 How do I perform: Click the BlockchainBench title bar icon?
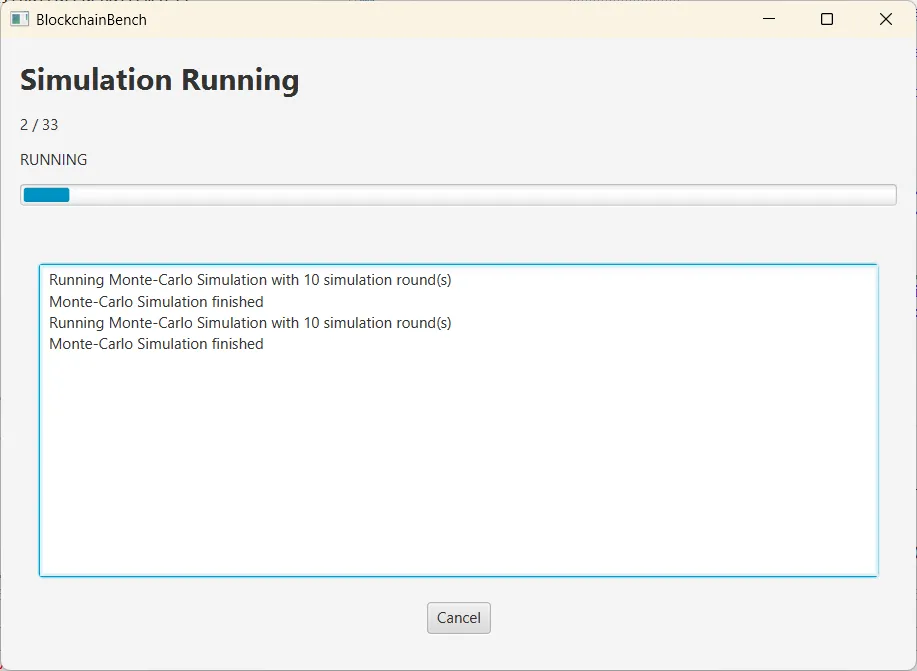point(19,19)
